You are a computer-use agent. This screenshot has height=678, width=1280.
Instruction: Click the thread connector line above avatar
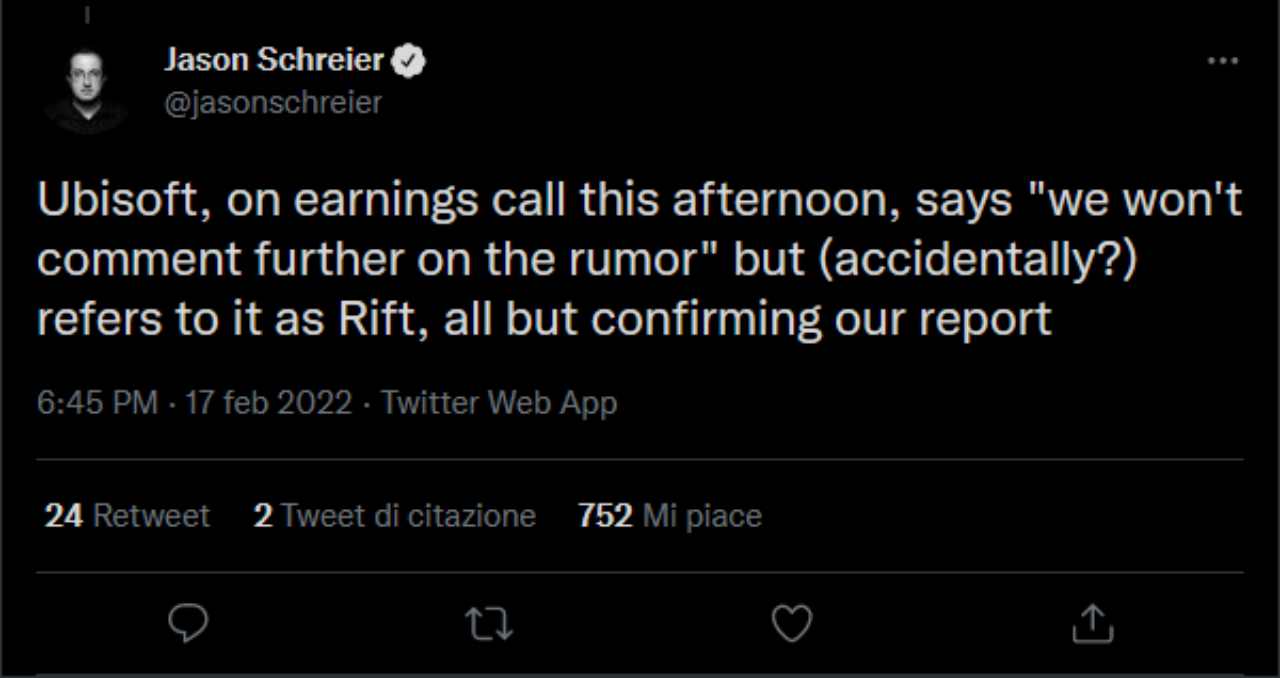[86, 14]
